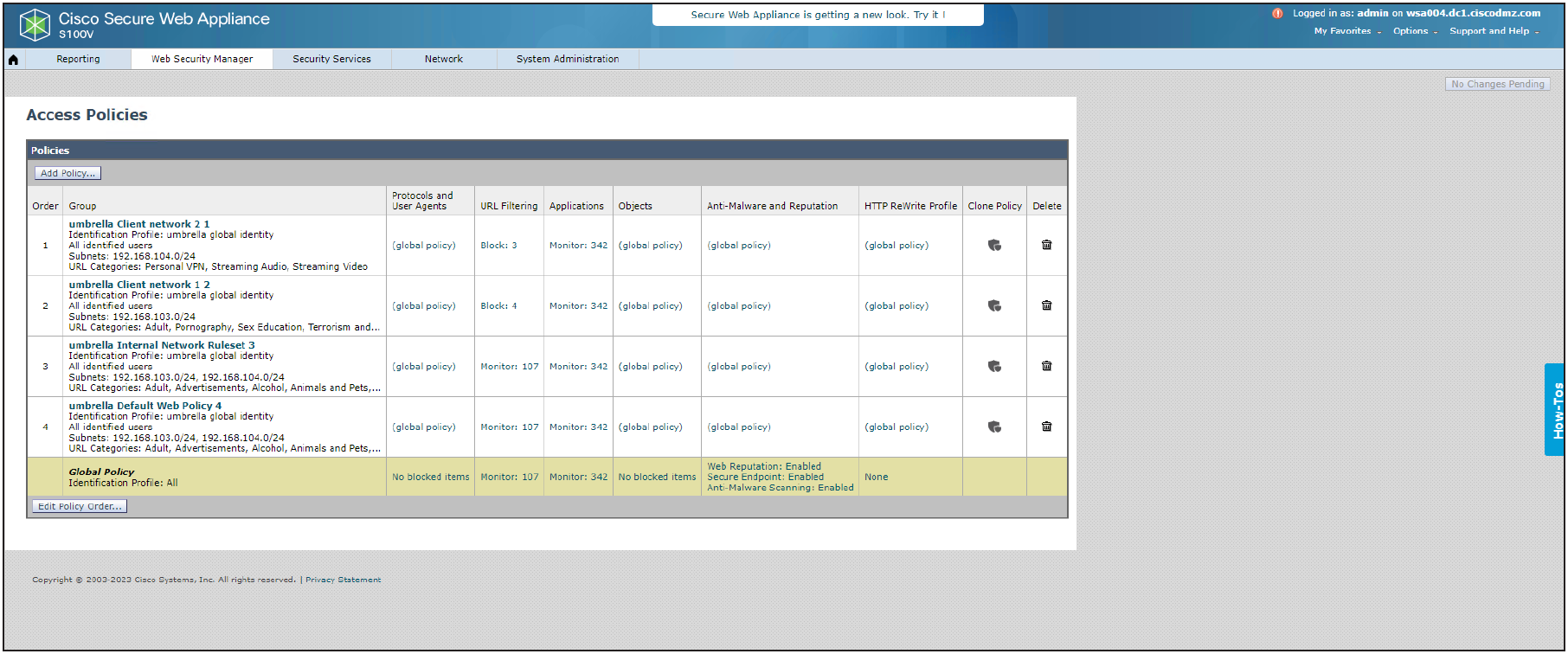Delete umbrella Default Web Policy
The height and width of the screenshot is (654, 1568).
click(1046, 426)
